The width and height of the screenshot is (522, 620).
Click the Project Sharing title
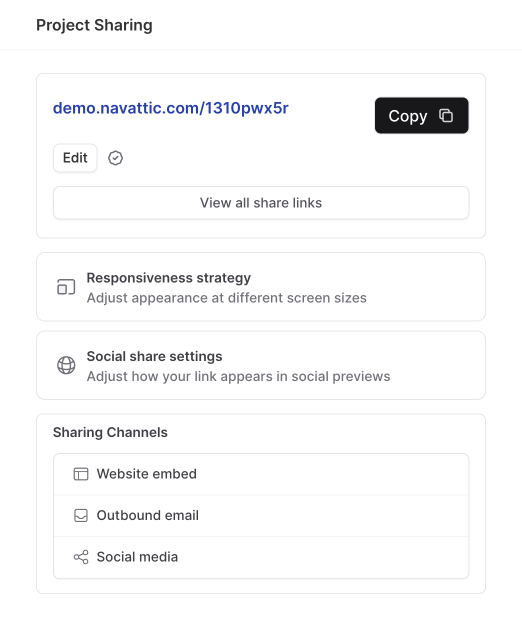click(94, 25)
